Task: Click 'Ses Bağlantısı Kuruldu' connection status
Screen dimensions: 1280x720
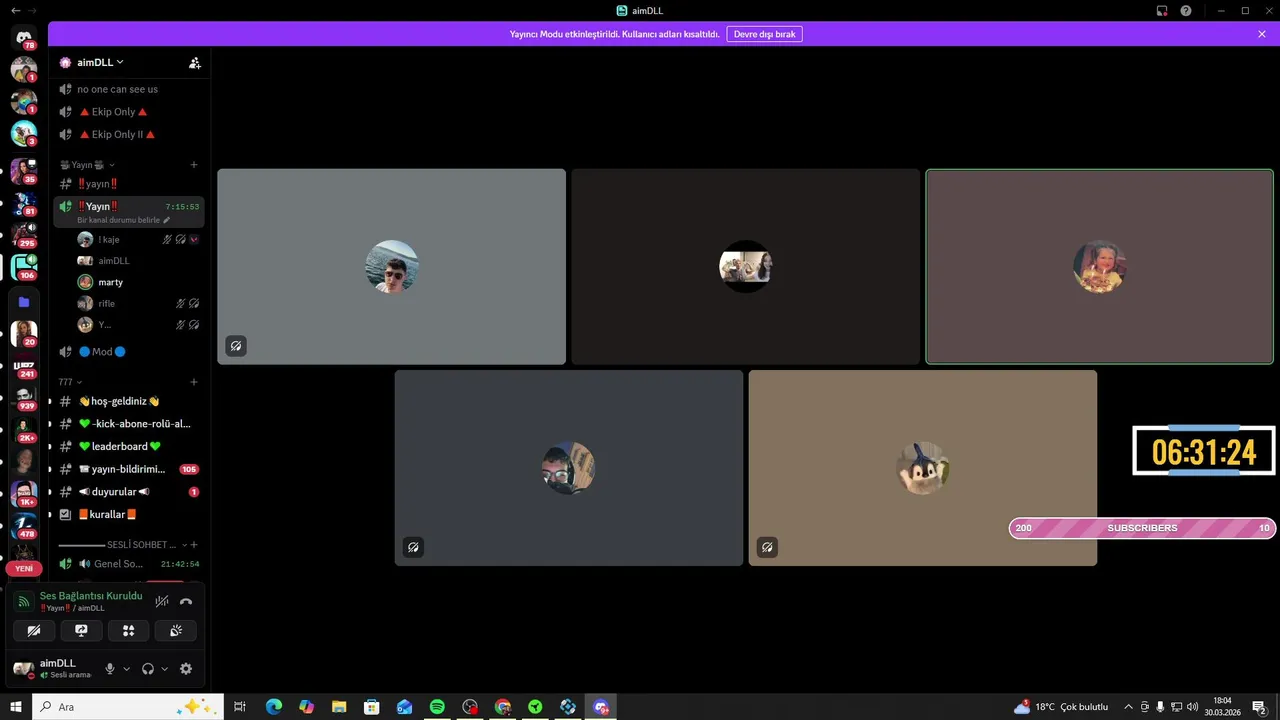Action: 91,596
